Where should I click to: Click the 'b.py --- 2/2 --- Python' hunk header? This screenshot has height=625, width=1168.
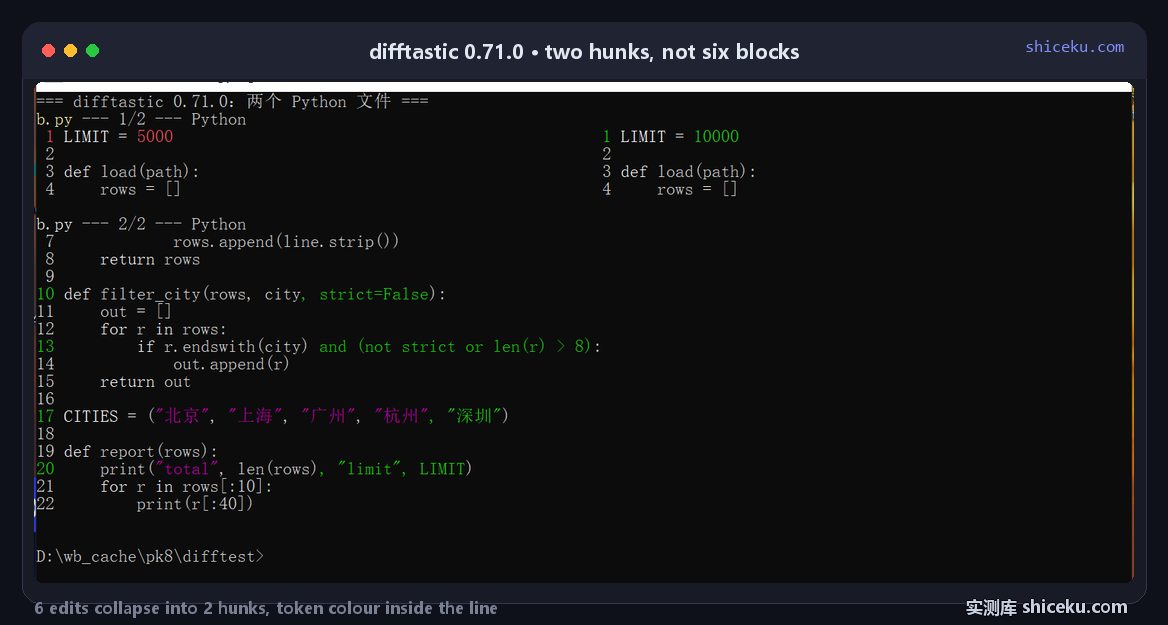(141, 224)
